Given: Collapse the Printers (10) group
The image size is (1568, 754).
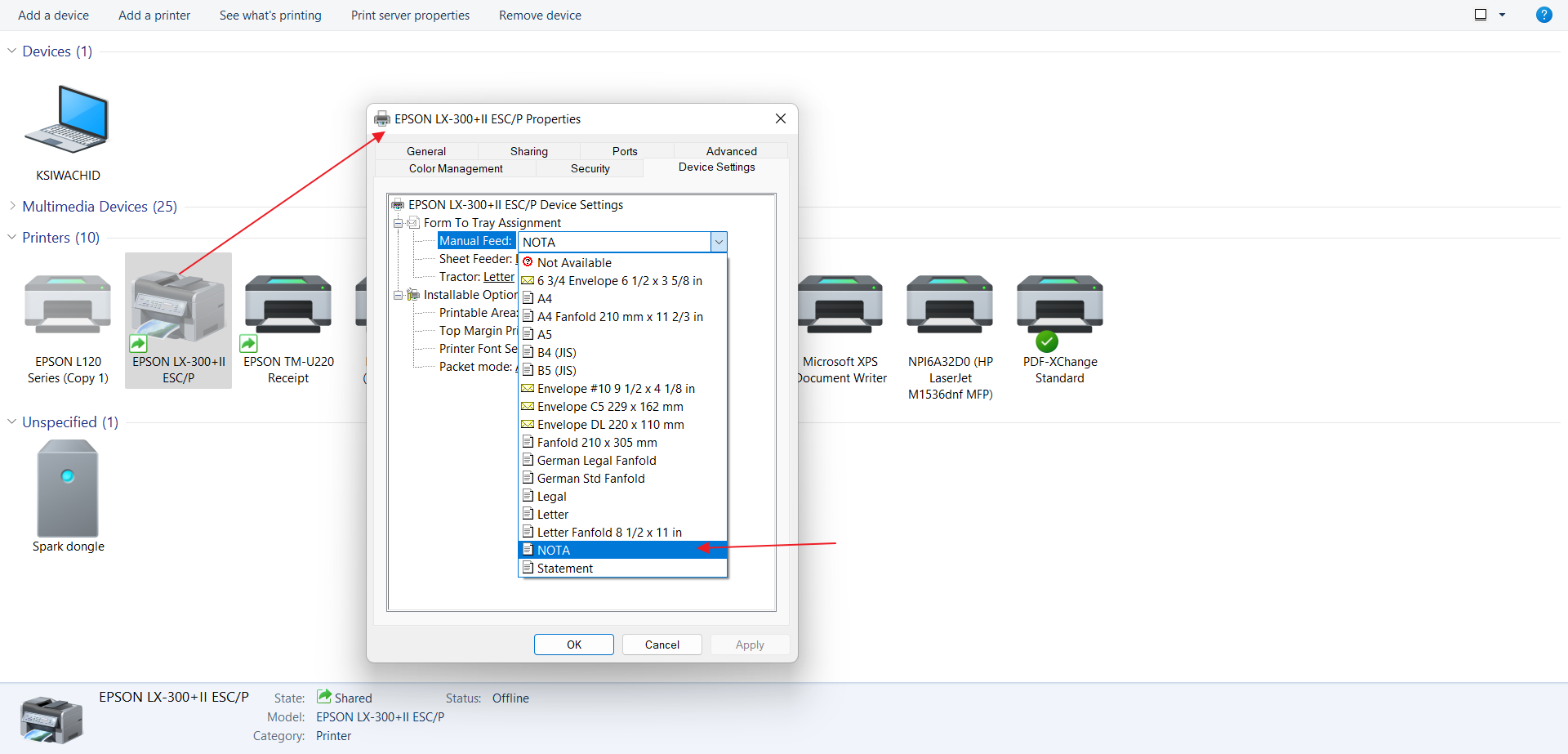Looking at the screenshot, I should coord(11,237).
